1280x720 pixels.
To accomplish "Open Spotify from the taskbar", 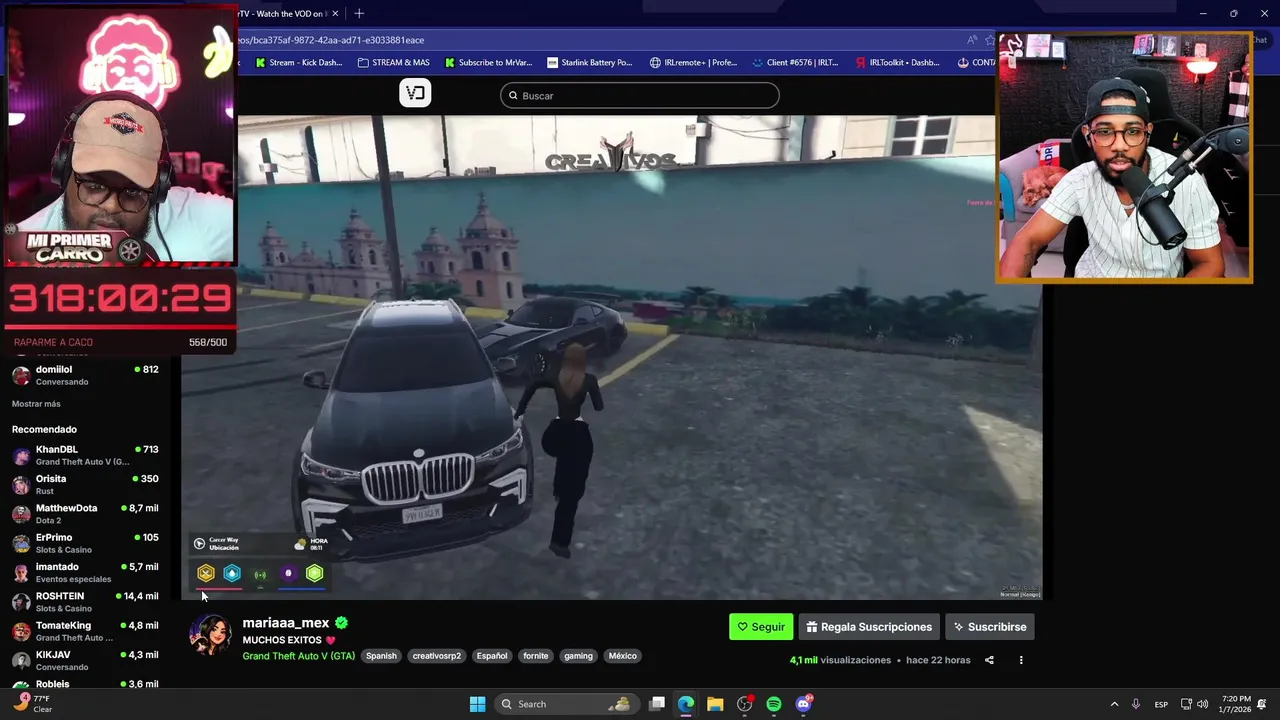I will tap(774, 704).
